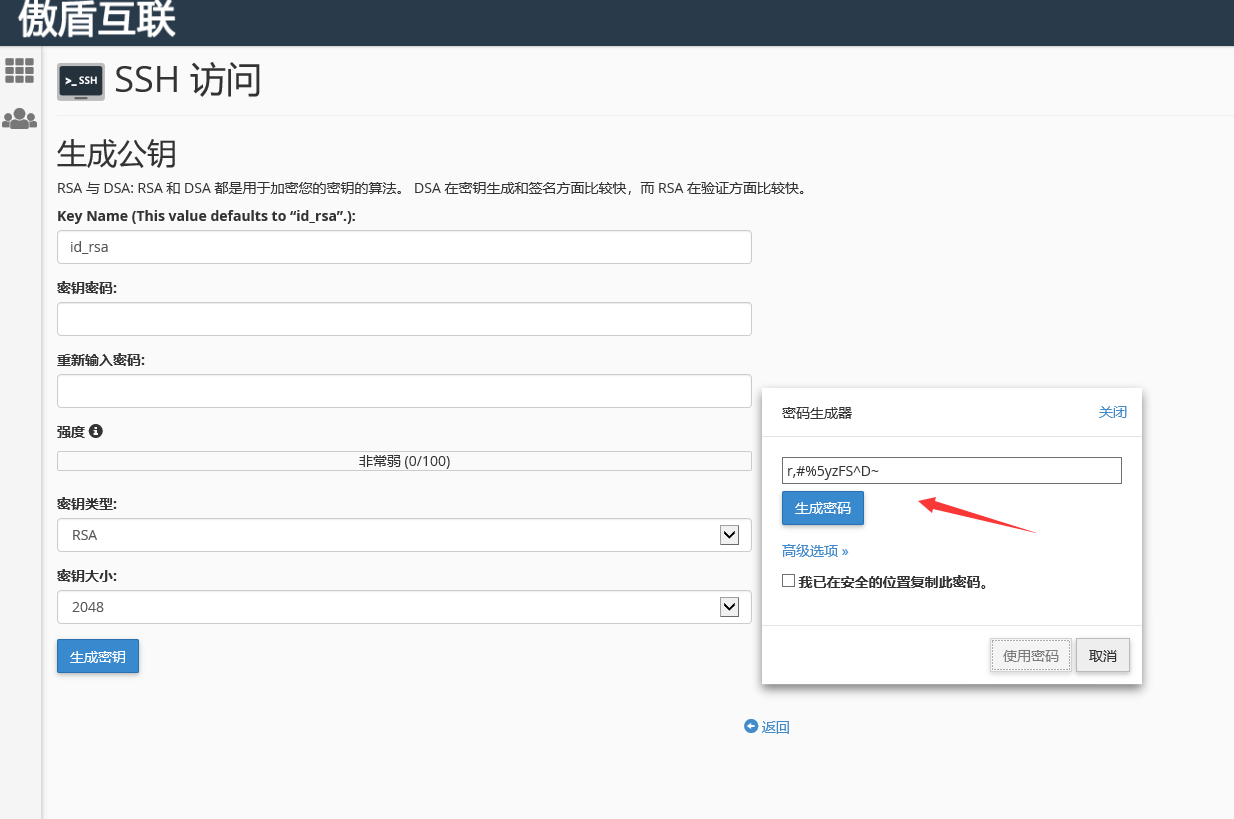
Task: Click the strength info icon
Action: (x=96, y=431)
